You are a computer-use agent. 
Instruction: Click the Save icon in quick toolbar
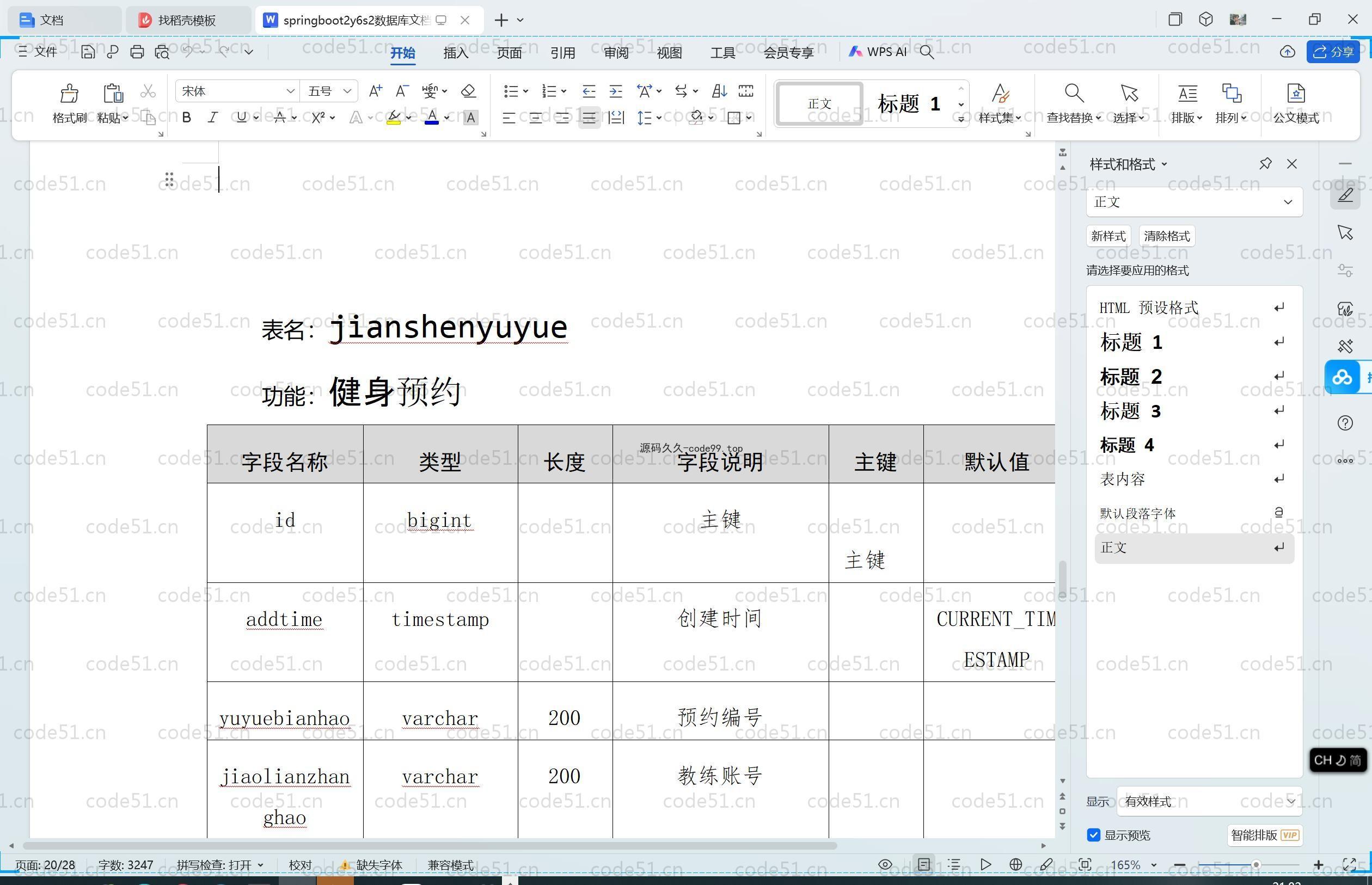tap(88, 52)
